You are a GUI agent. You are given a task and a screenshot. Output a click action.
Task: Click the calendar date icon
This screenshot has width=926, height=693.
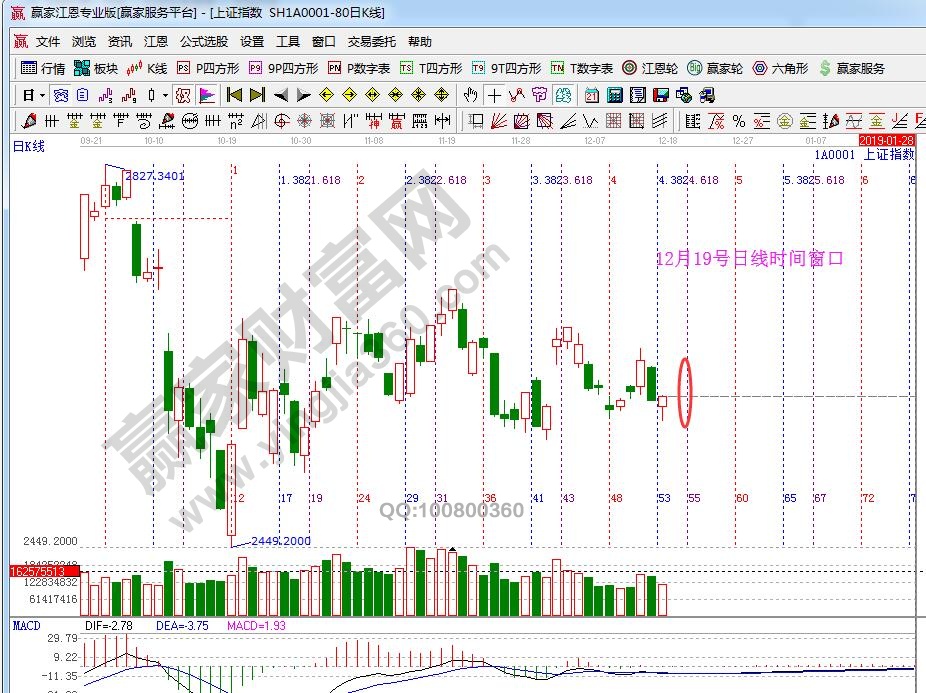coord(592,96)
